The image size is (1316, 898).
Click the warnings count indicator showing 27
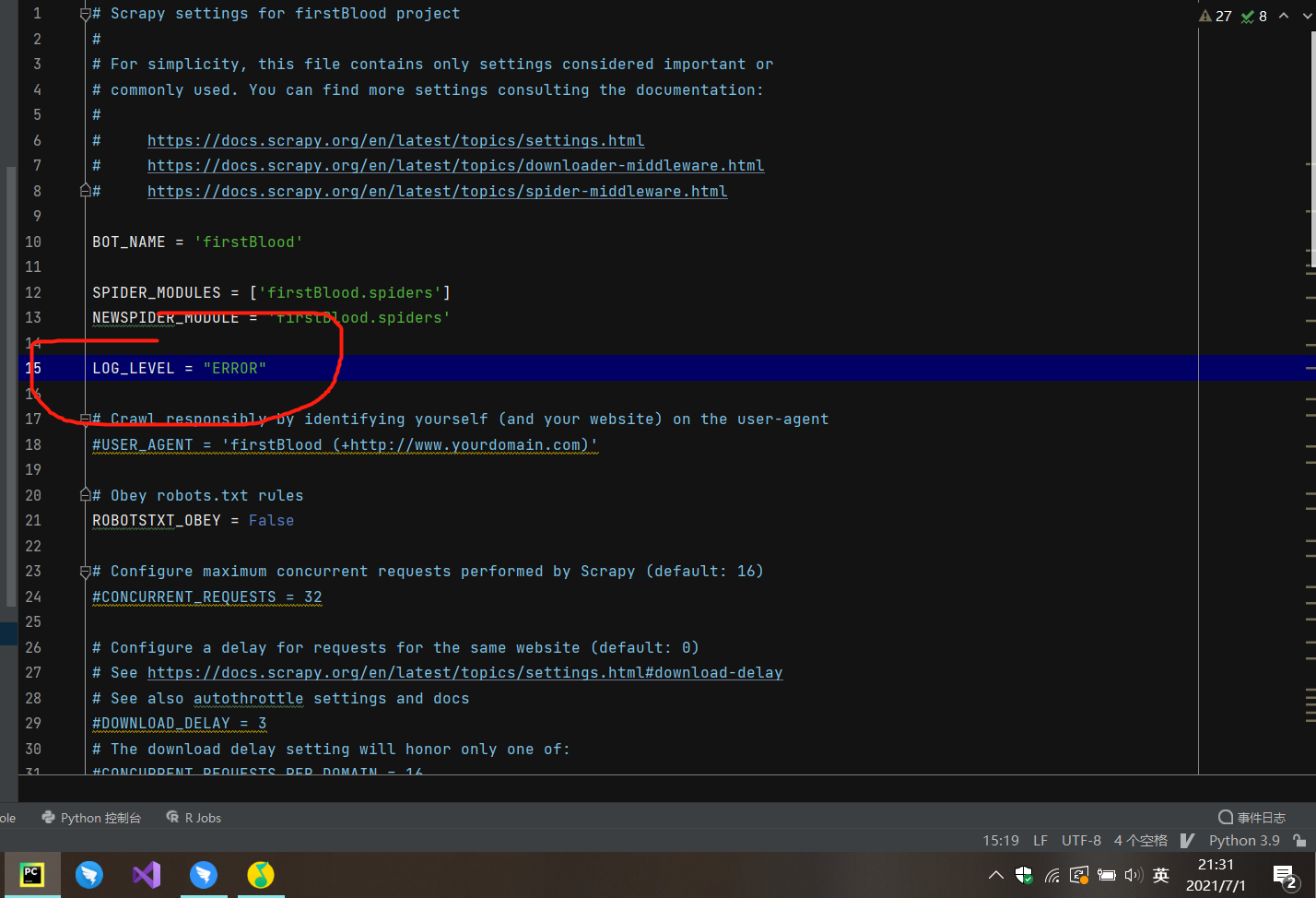coord(1216,16)
